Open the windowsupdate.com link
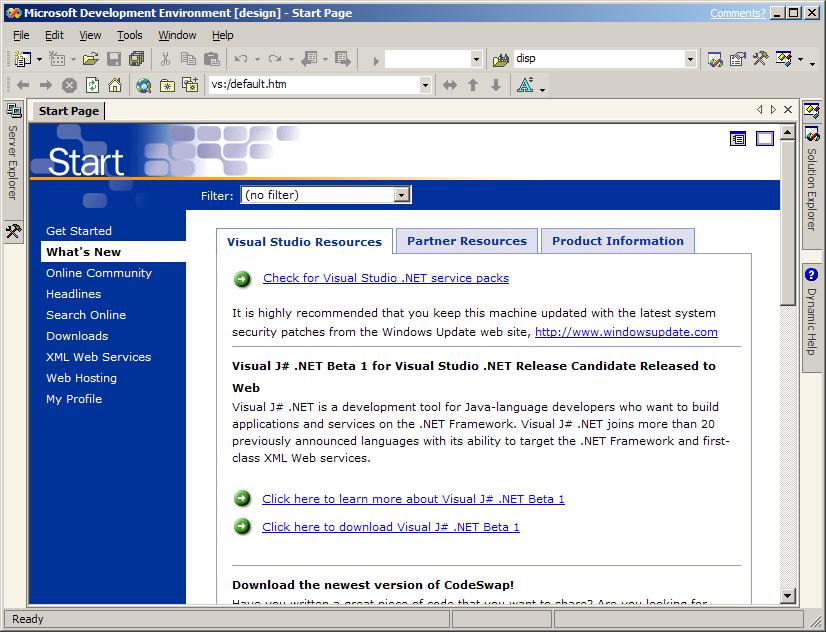 (626, 332)
